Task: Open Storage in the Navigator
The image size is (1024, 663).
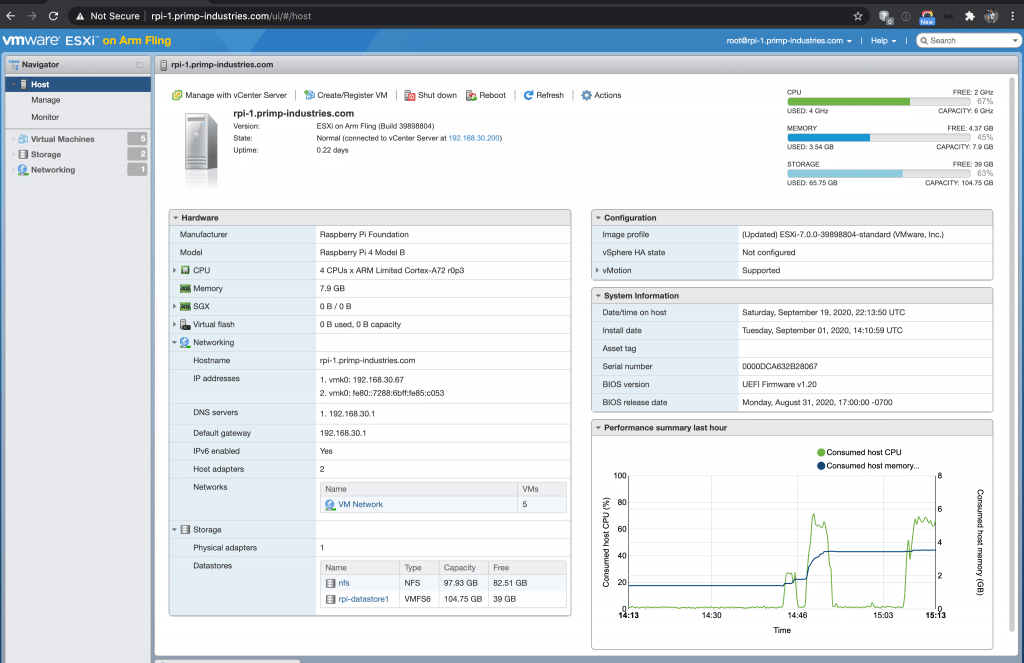Action: click(x=46, y=155)
